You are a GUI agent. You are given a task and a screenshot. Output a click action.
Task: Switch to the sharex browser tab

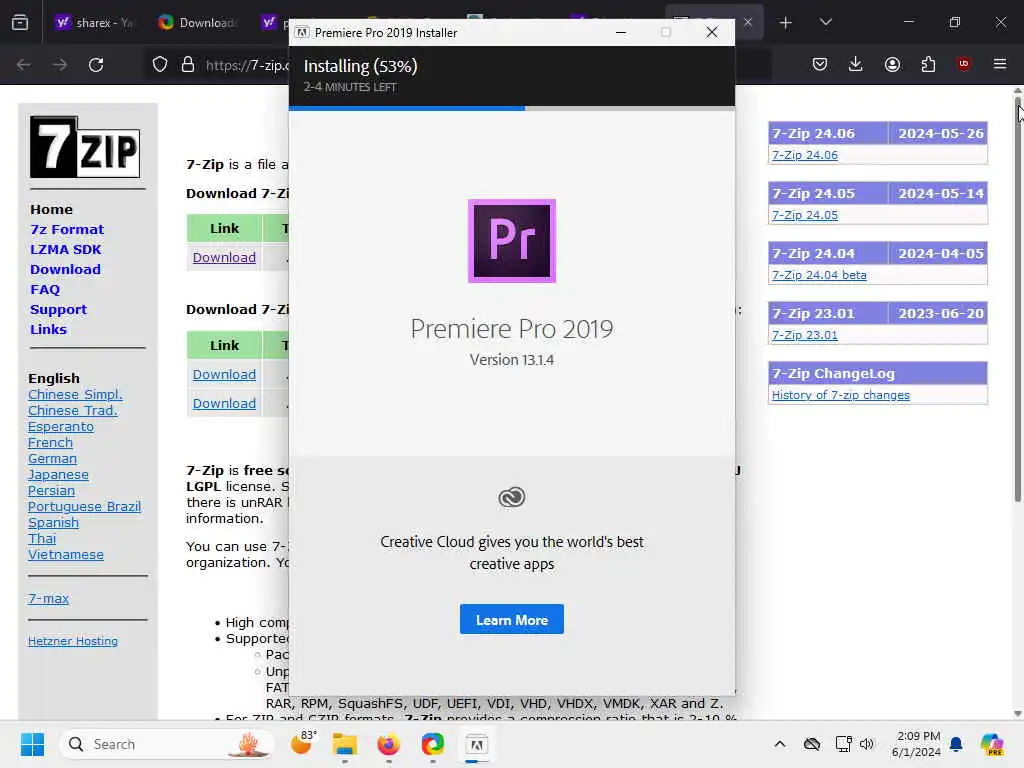(94, 23)
